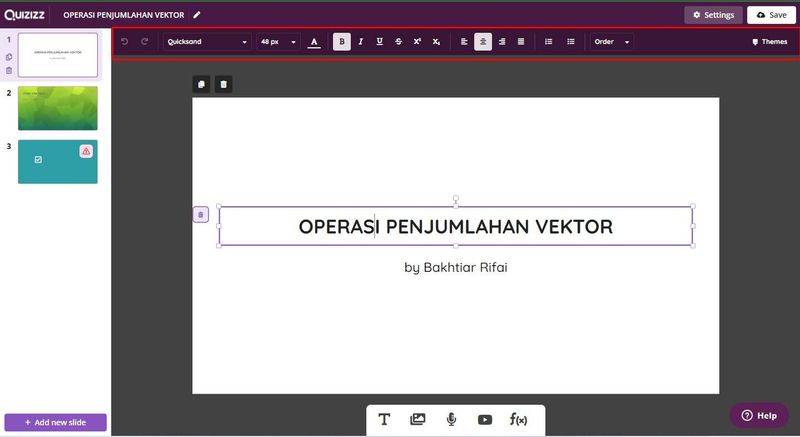Select slide 1 thumbnail
800x437 pixels.
pyautogui.click(x=58, y=55)
